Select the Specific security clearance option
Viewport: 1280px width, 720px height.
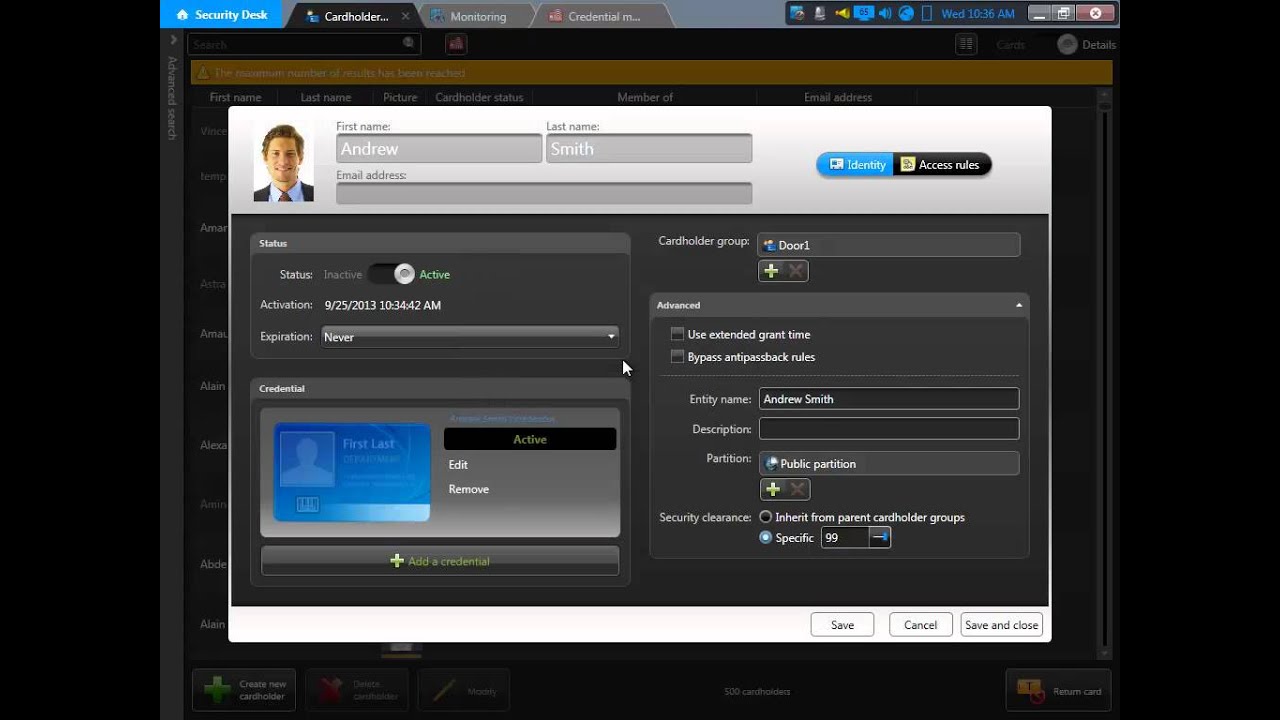(766, 537)
